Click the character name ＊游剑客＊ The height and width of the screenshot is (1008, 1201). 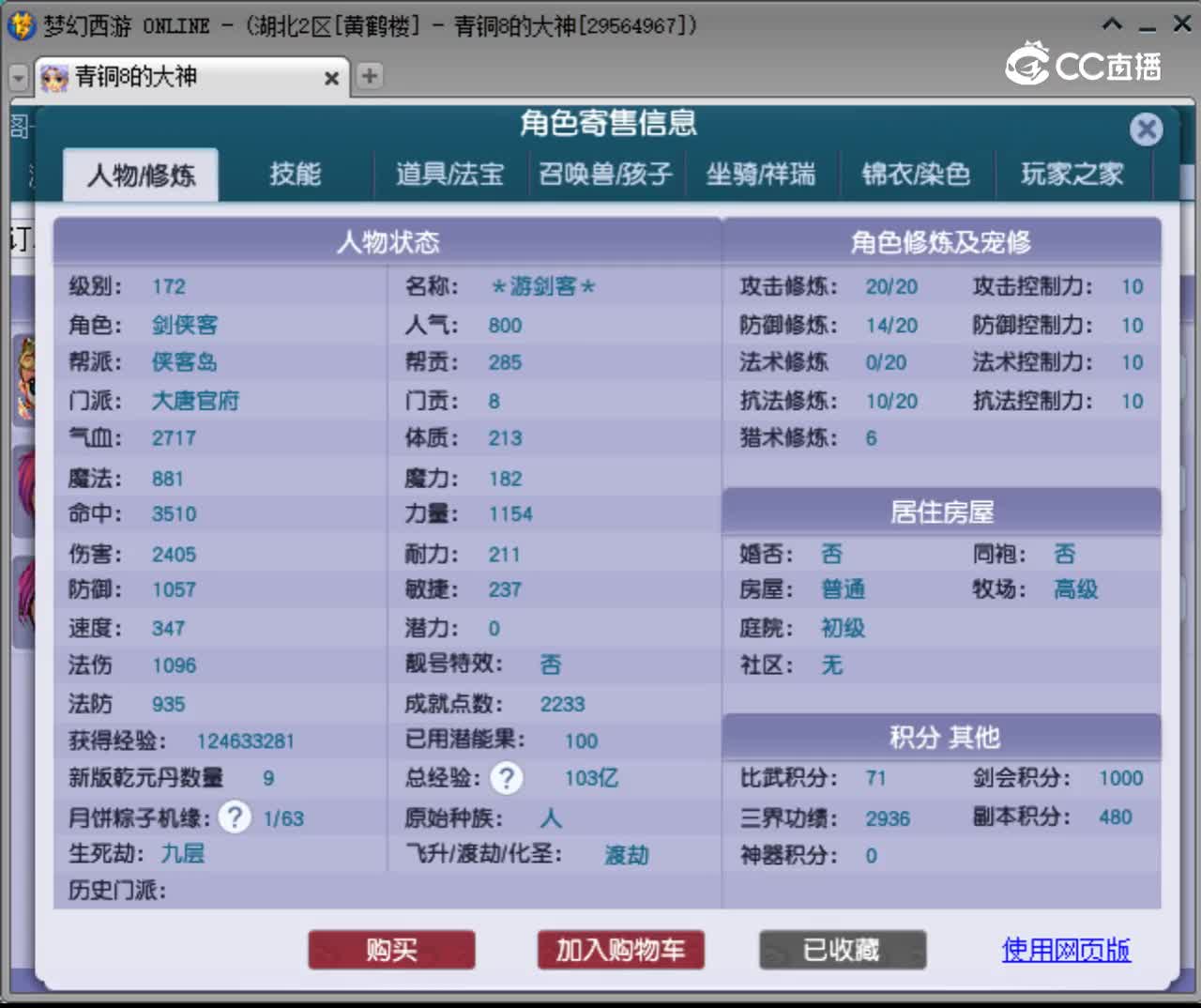(x=543, y=287)
